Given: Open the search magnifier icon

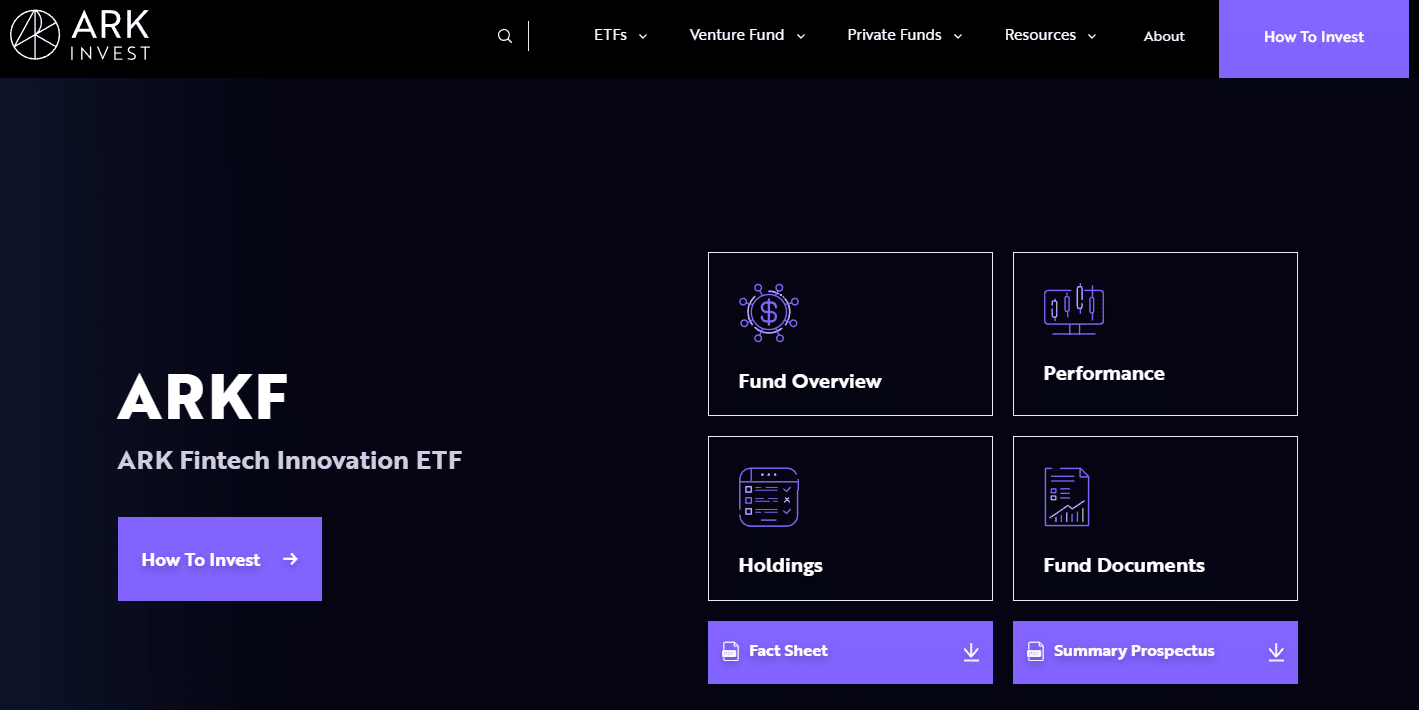Looking at the screenshot, I should point(505,36).
